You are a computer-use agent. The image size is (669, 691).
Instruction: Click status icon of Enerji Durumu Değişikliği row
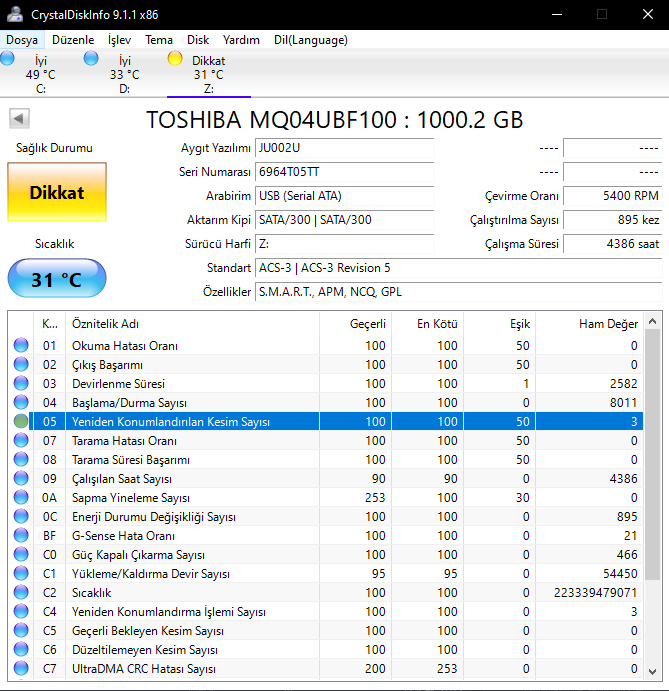coord(21,516)
